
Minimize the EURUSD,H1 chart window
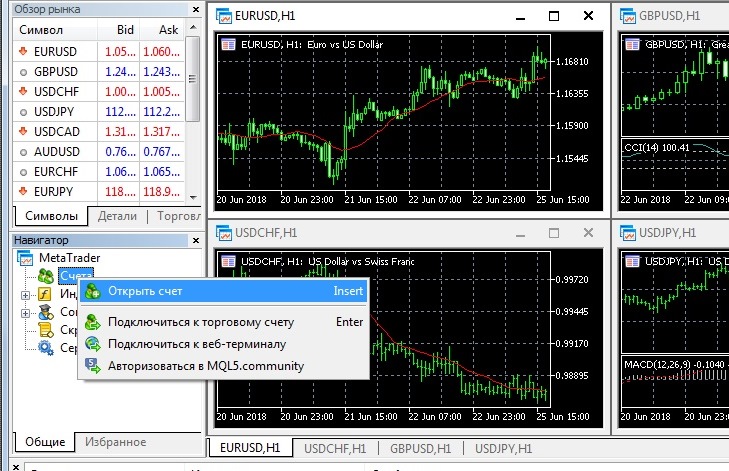[520, 17]
